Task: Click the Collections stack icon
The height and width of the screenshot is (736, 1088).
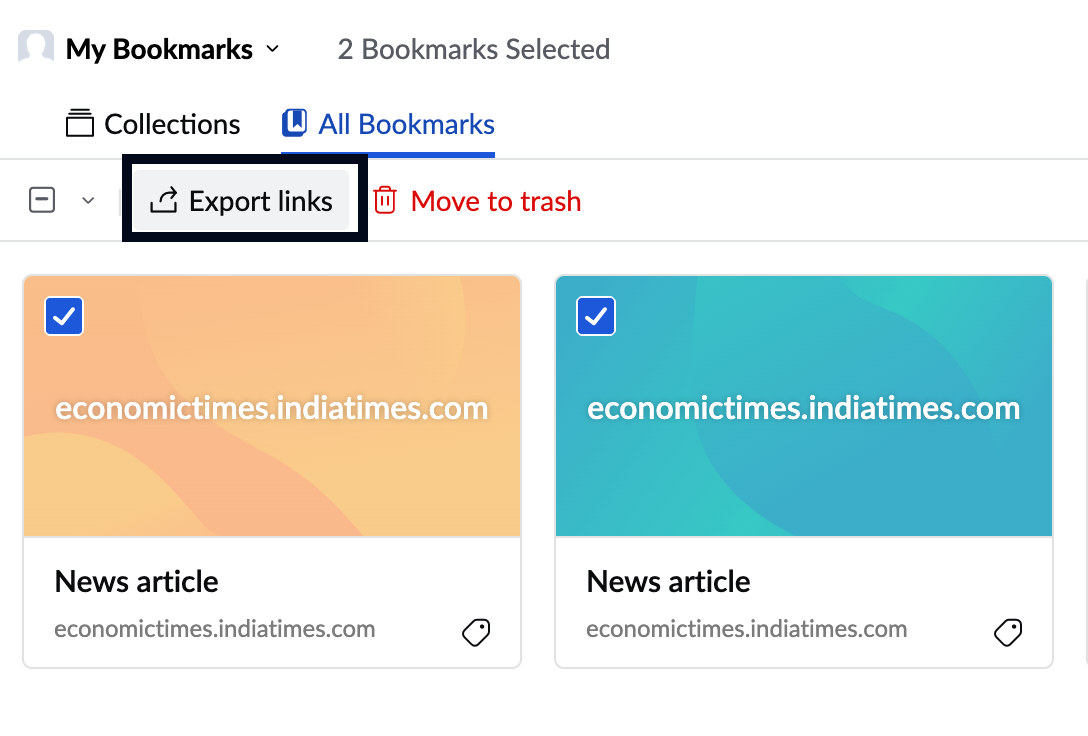Action: (80, 123)
